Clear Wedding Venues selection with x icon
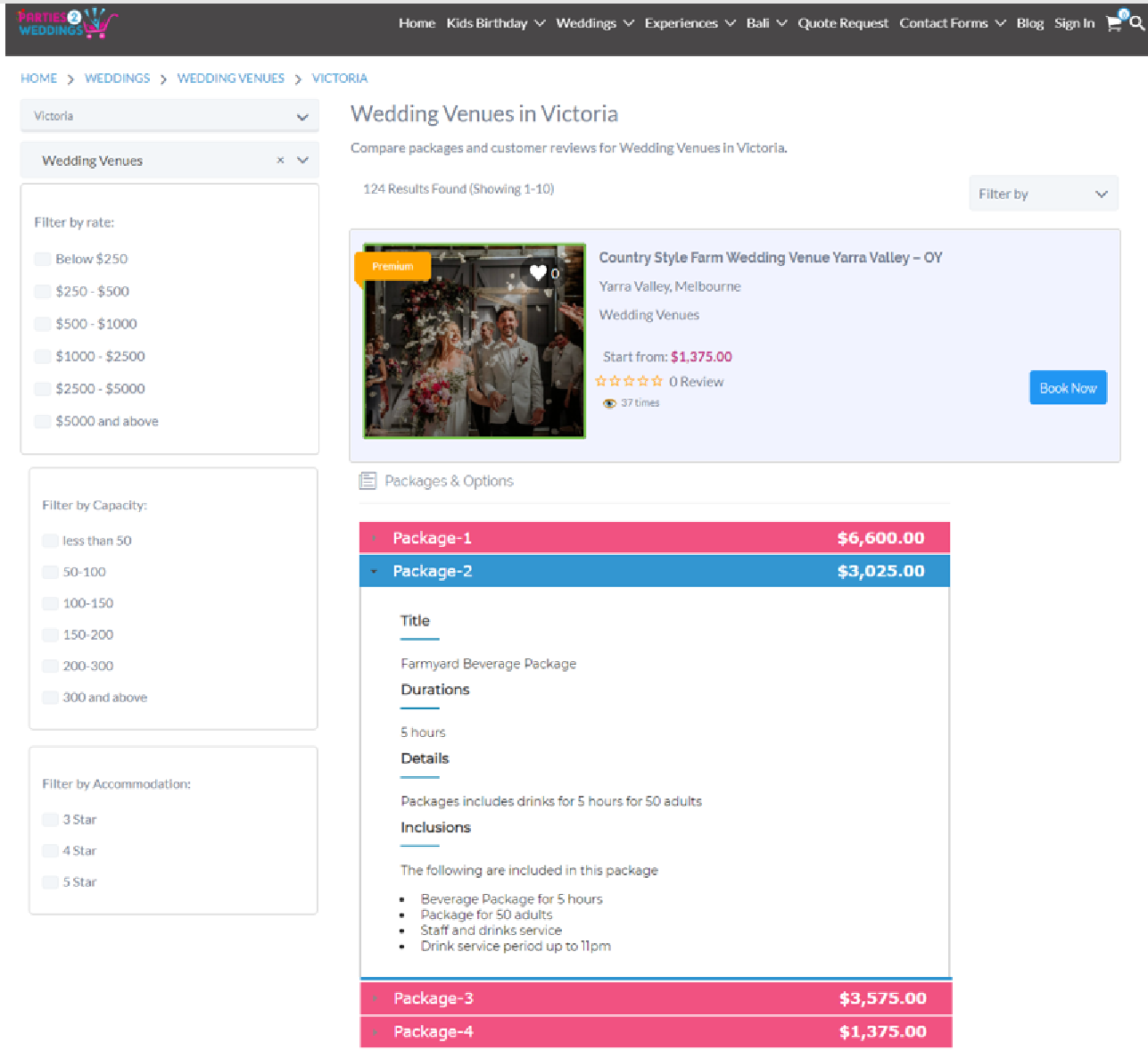The image size is (1148, 1051). point(280,161)
